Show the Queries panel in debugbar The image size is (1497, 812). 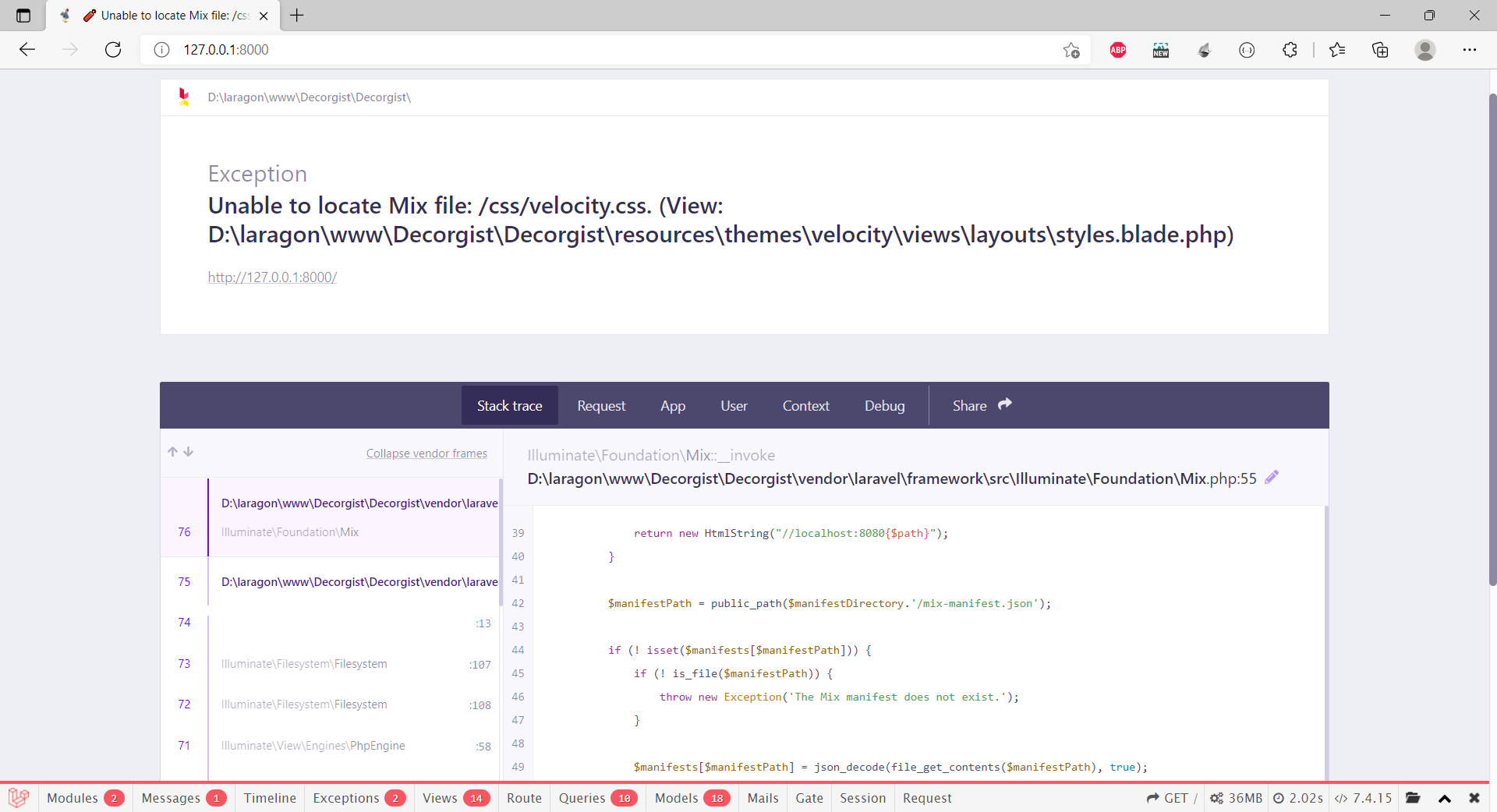[596, 798]
